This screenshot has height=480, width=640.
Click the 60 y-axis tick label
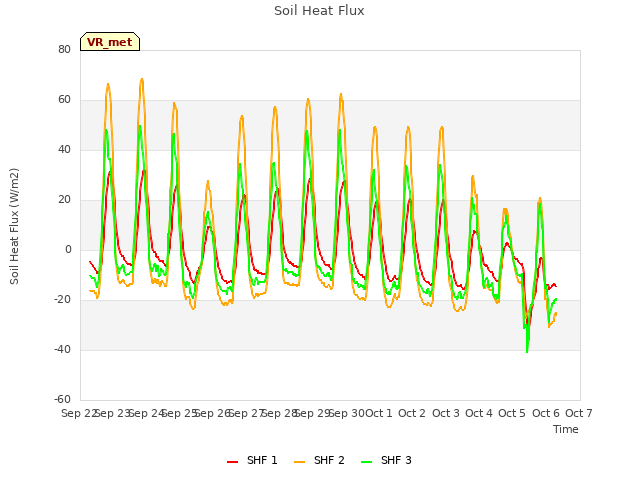coord(64,100)
